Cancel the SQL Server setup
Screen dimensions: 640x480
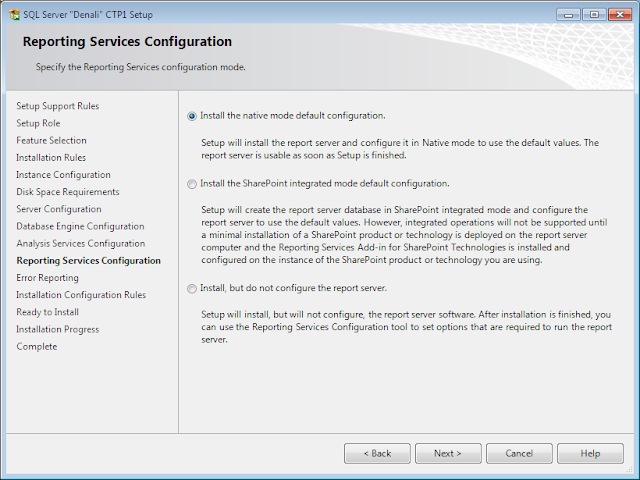pyautogui.click(x=519, y=453)
